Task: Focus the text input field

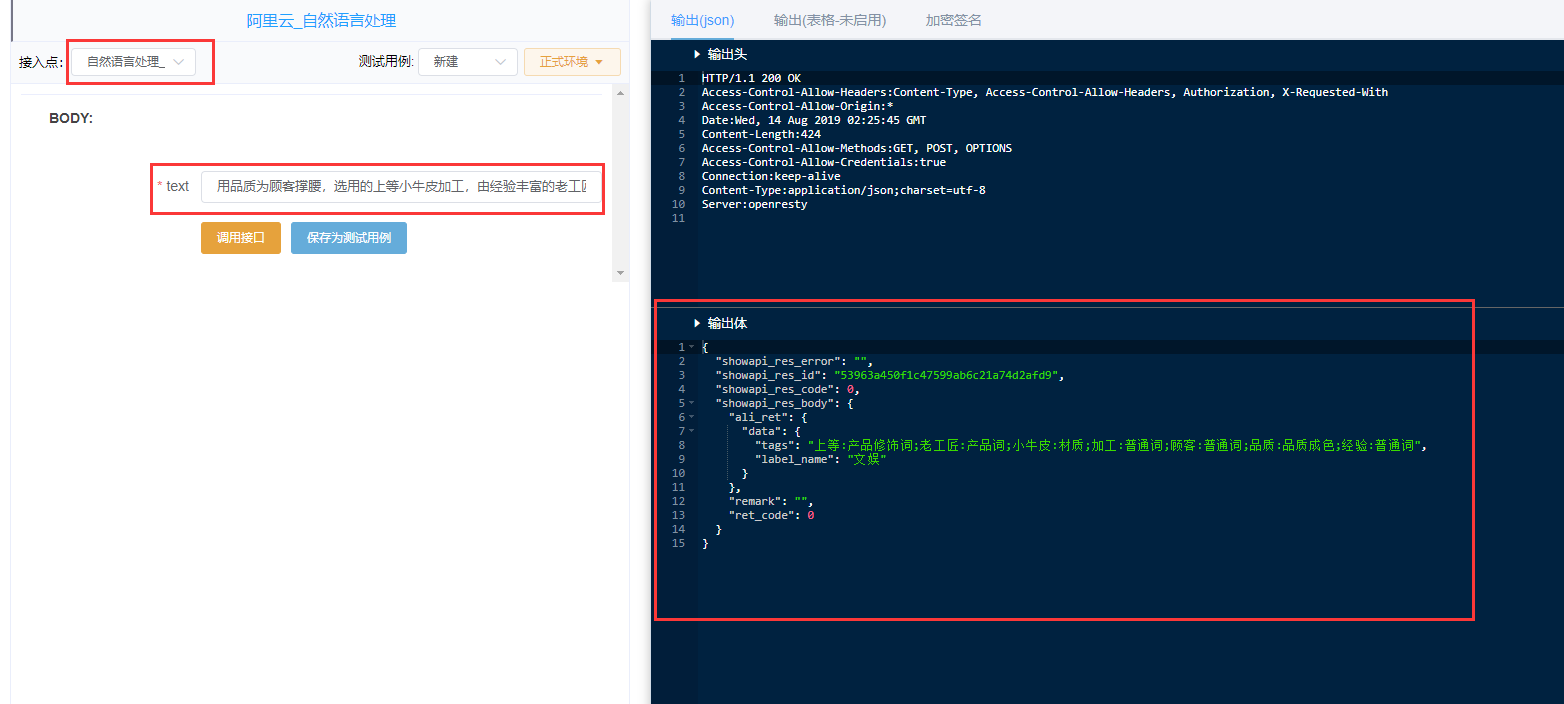Action: tap(401, 186)
